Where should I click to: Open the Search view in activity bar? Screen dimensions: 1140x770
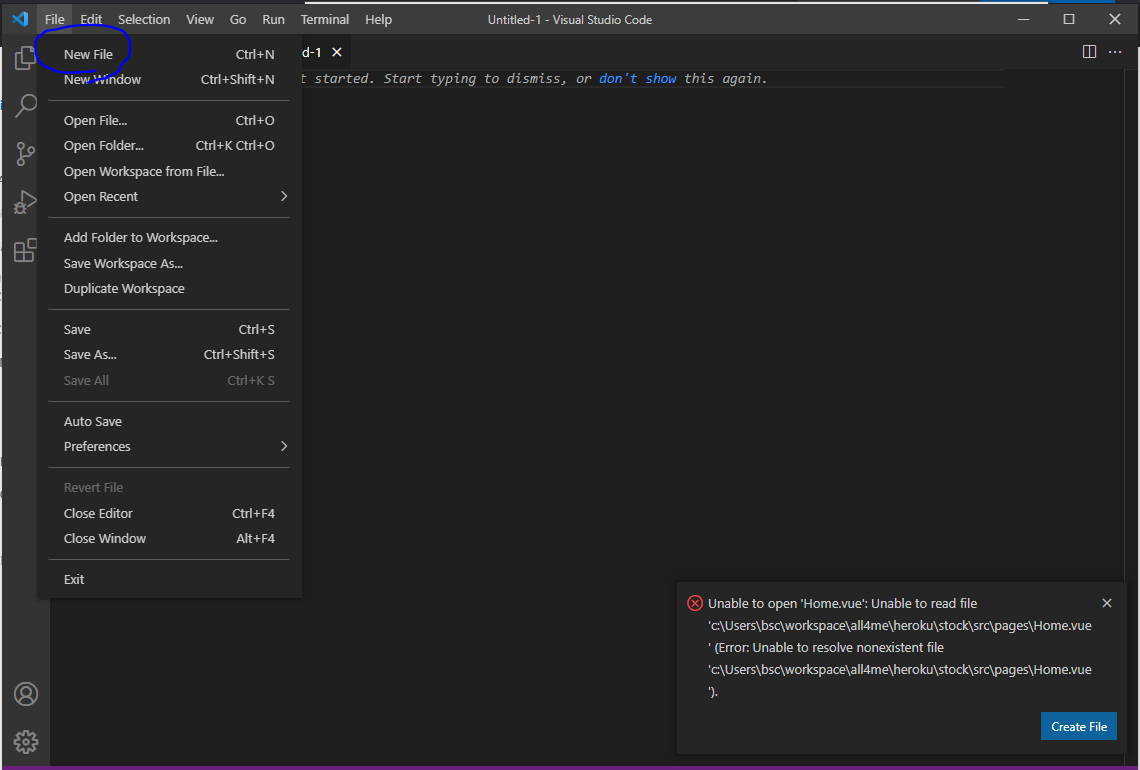(x=25, y=105)
